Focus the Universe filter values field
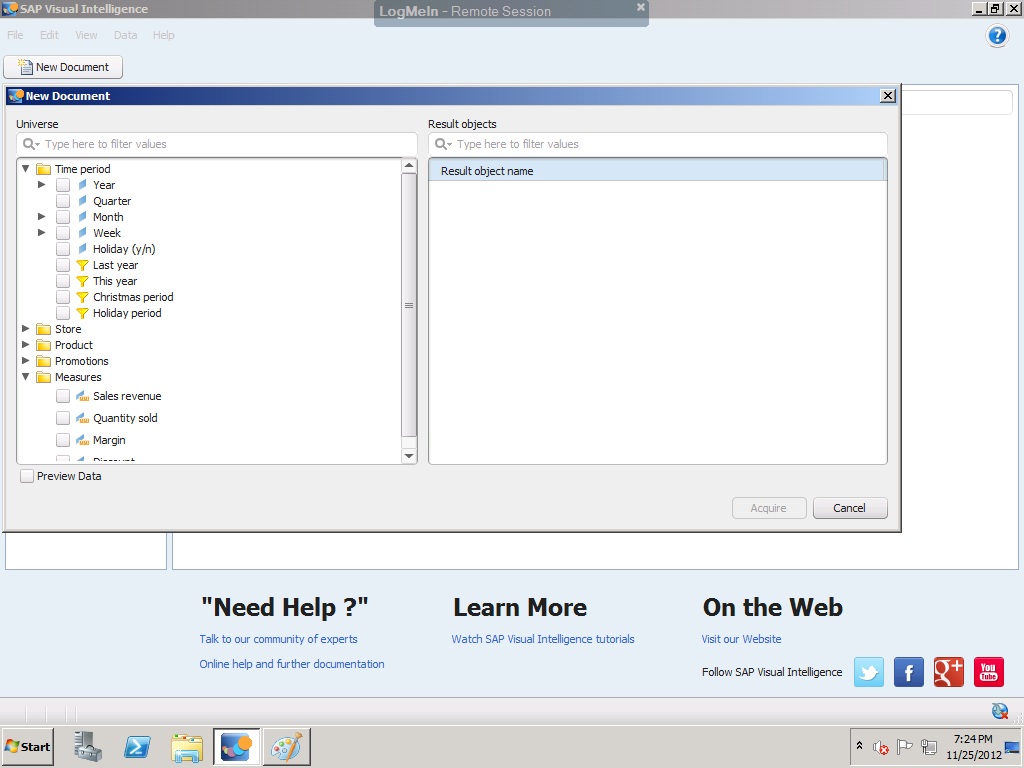 click(x=217, y=144)
